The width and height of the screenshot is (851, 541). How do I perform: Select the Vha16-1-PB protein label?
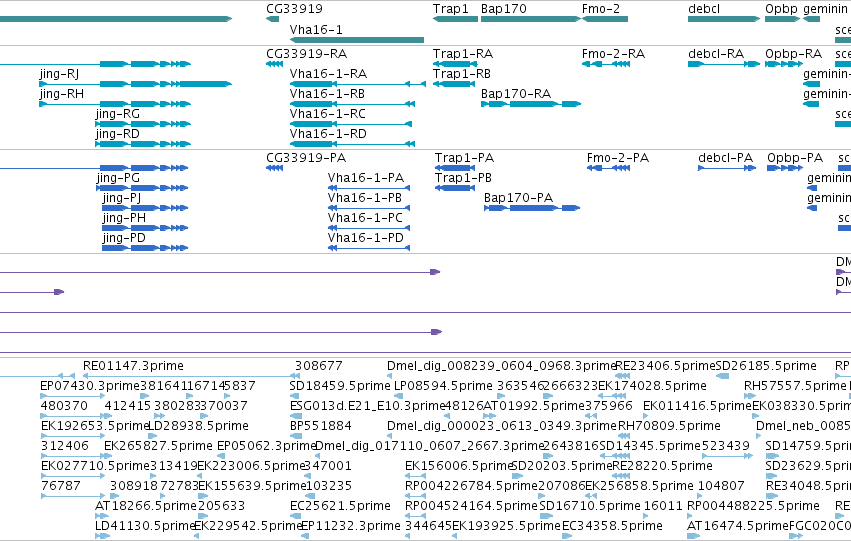(x=365, y=198)
